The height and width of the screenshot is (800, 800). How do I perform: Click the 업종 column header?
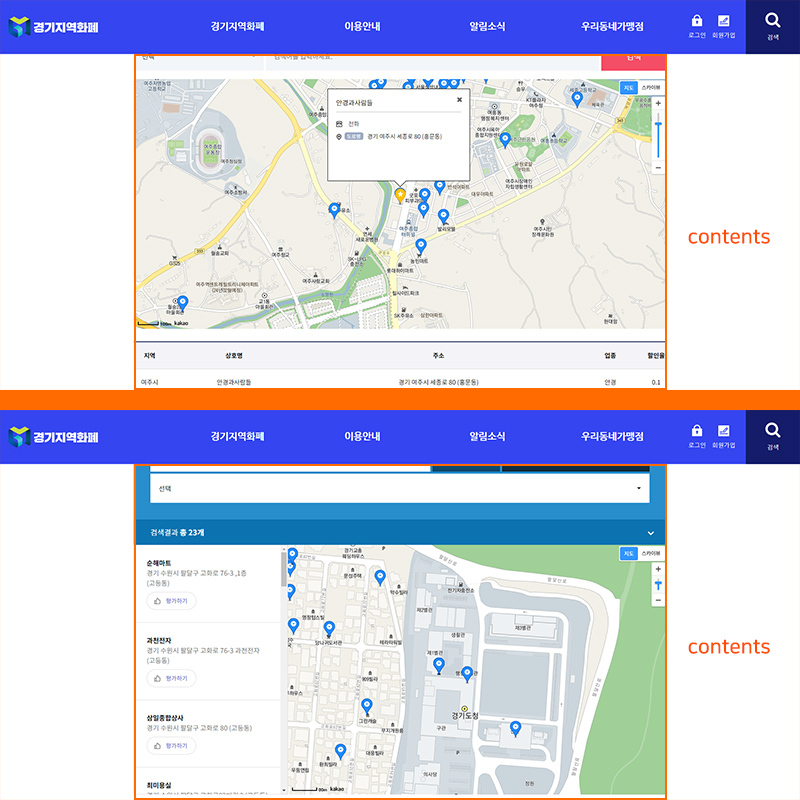[x=610, y=356]
